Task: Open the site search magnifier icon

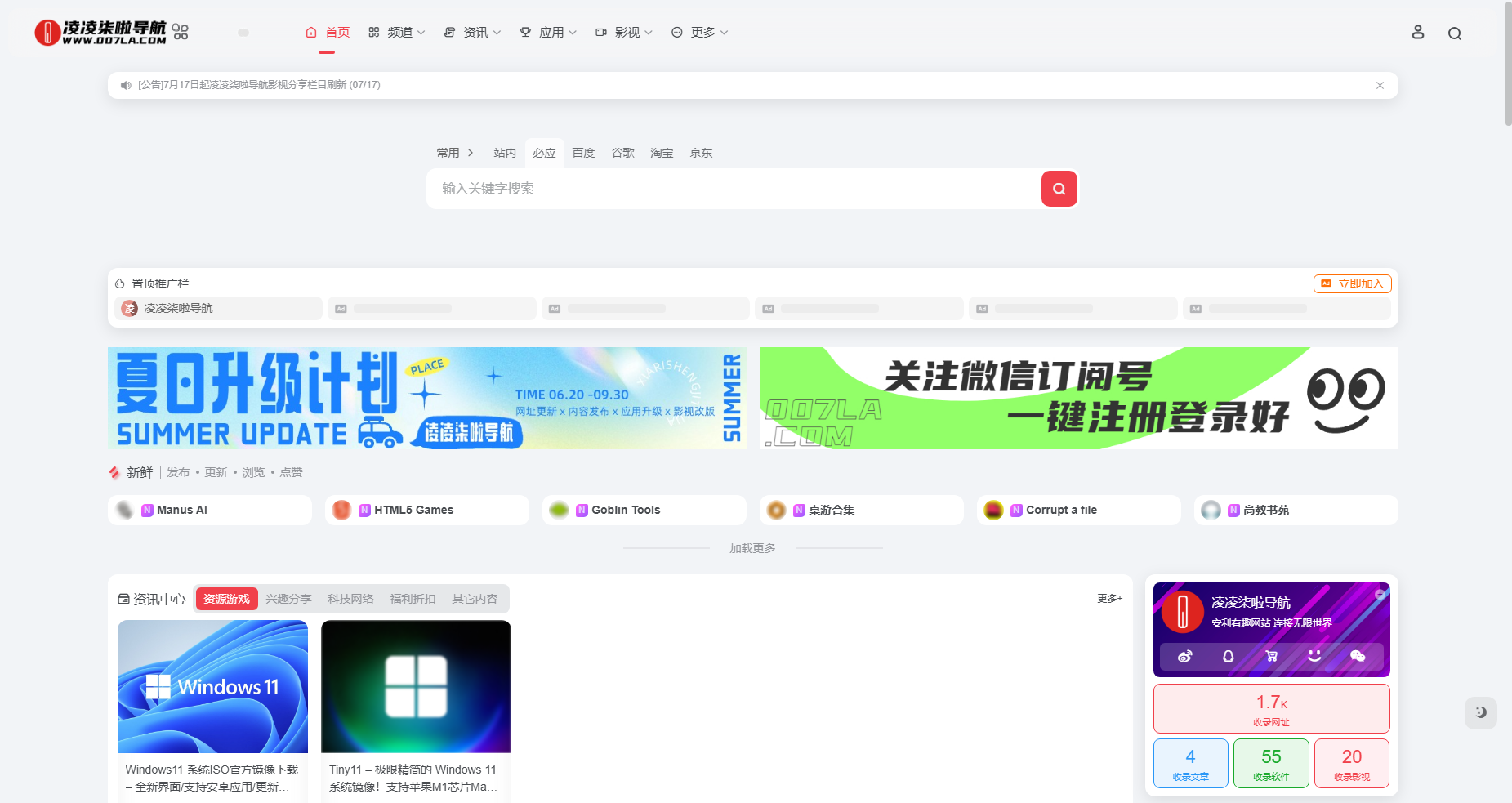Action: point(1455,33)
